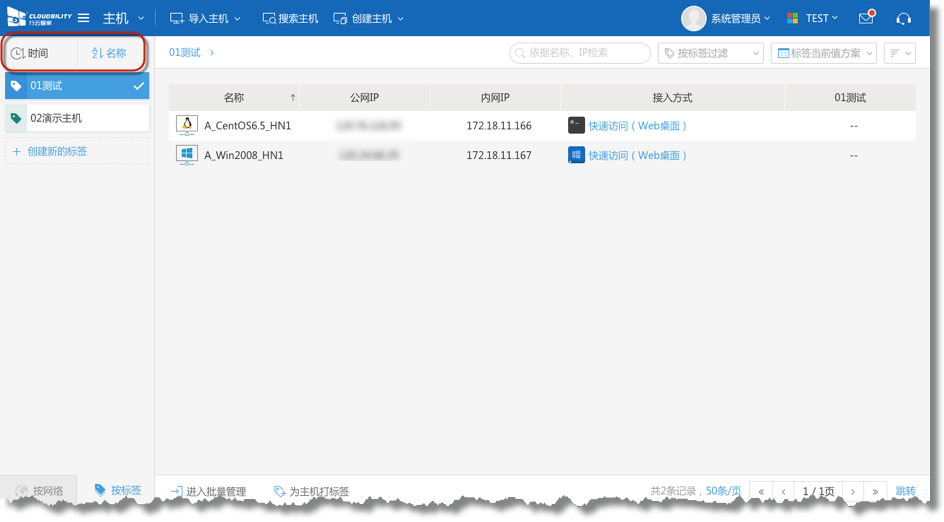Click terminal quick access icon for CentOS host
Screen dimensions: 944x522
[x=576, y=126]
